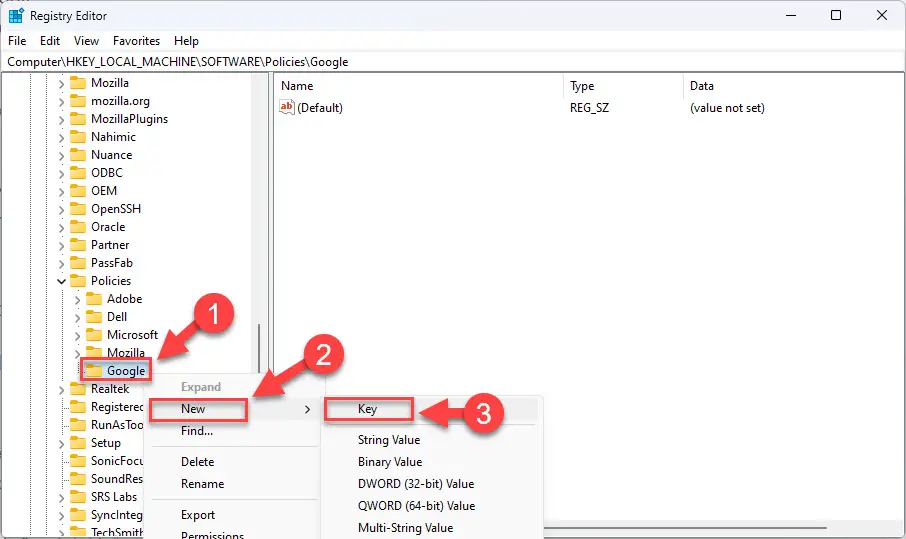
Task: Open the View menu
Action: 86,41
